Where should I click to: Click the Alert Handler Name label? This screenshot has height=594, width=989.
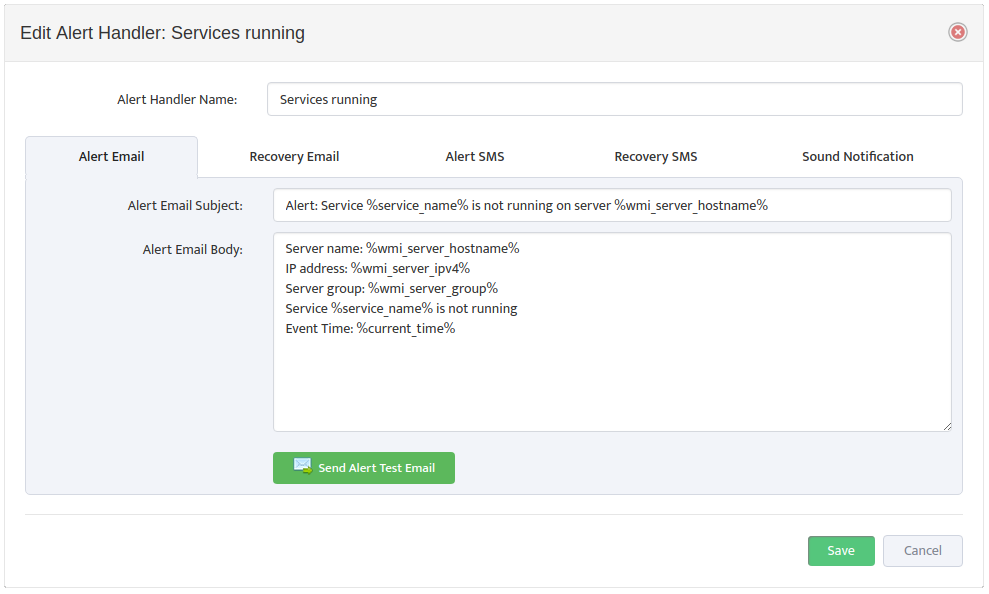[x=177, y=100]
